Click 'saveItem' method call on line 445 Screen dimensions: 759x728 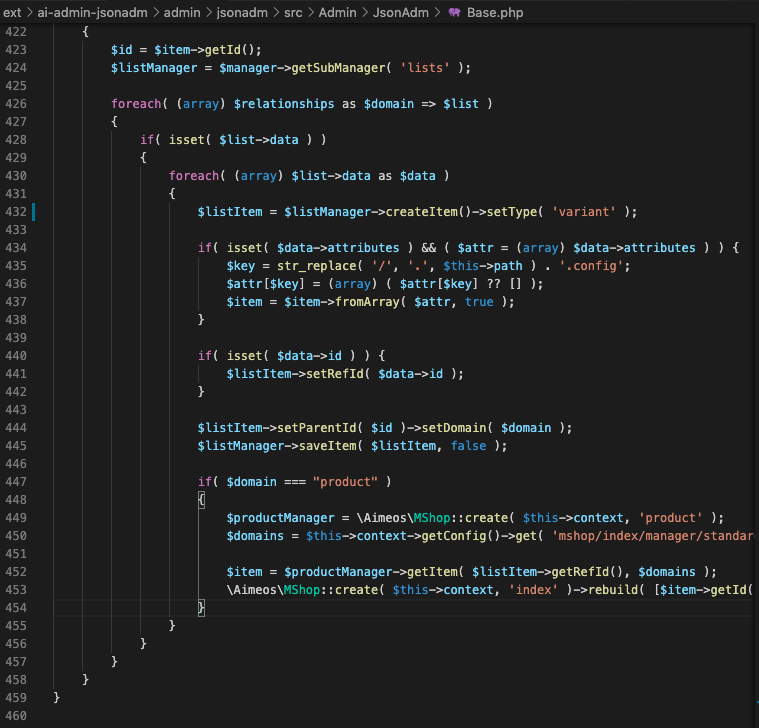tap(327, 446)
